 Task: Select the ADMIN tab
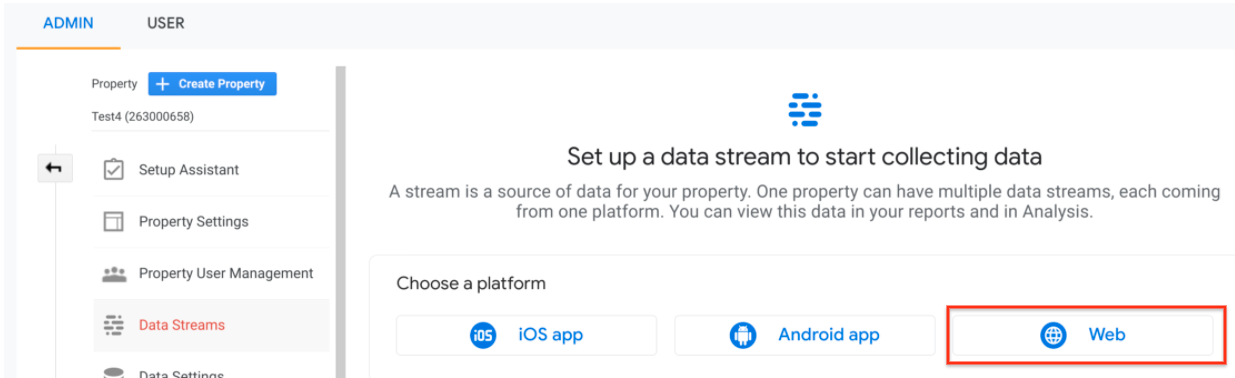pos(68,23)
